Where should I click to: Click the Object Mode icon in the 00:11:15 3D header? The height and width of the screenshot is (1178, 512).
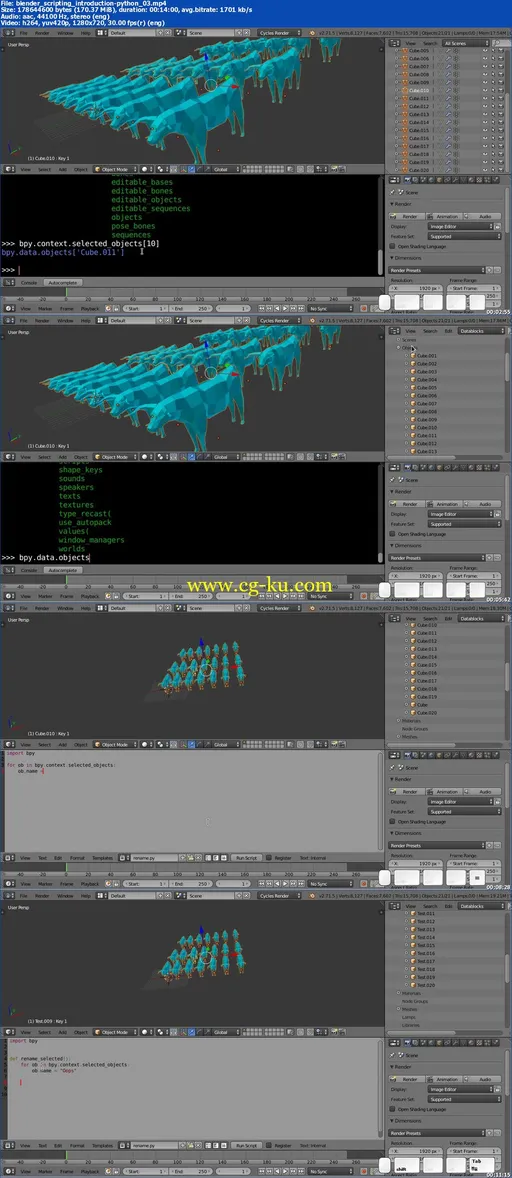click(x=98, y=1032)
